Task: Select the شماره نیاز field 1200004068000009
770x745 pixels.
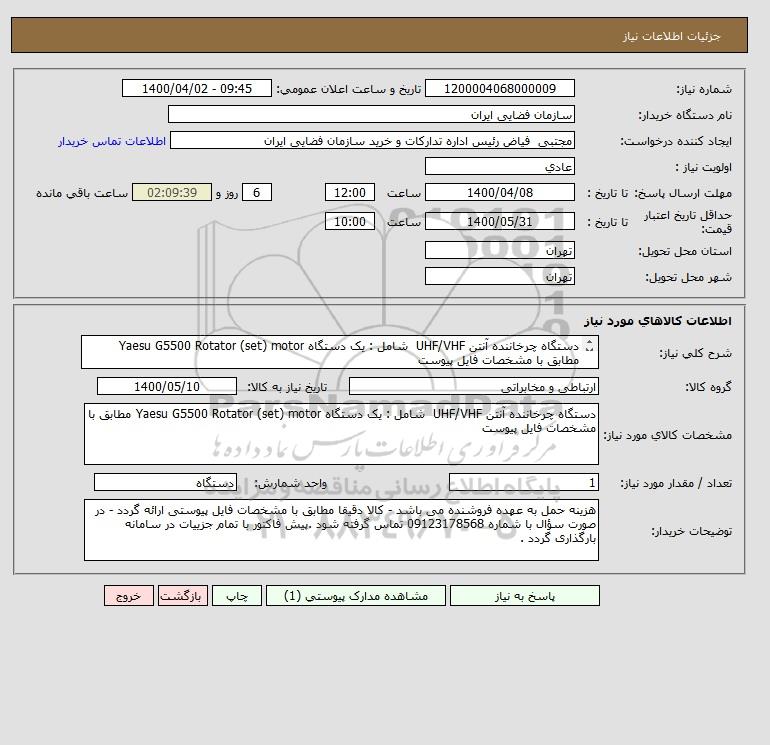Action: tap(499, 89)
